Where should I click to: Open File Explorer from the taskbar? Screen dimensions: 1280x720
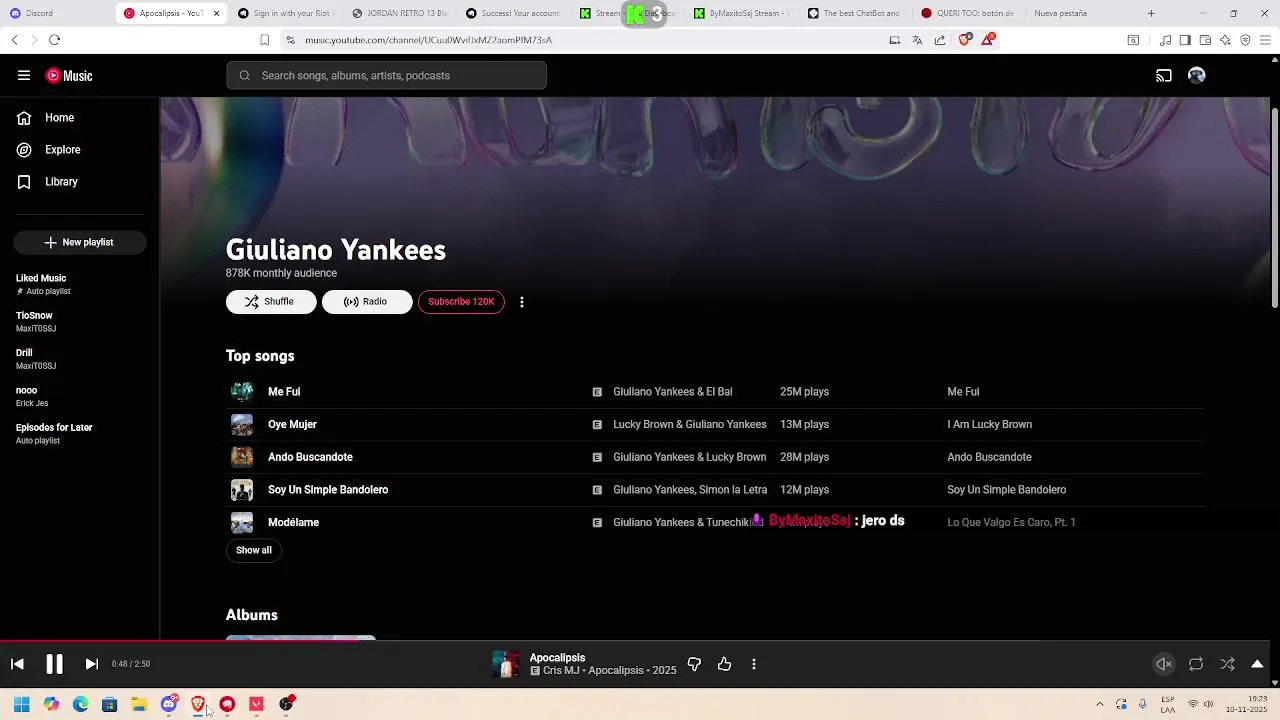[x=139, y=704]
